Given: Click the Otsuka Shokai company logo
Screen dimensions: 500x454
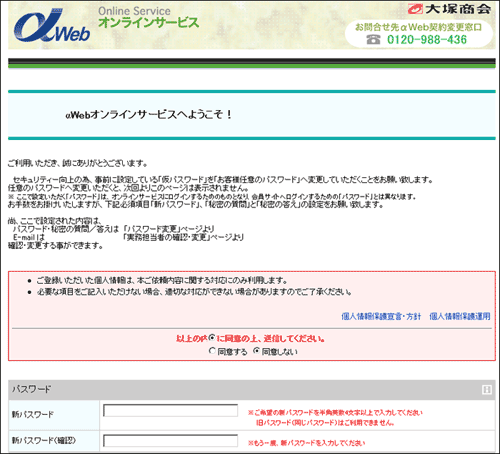Looking at the screenshot, I should tap(449, 9).
